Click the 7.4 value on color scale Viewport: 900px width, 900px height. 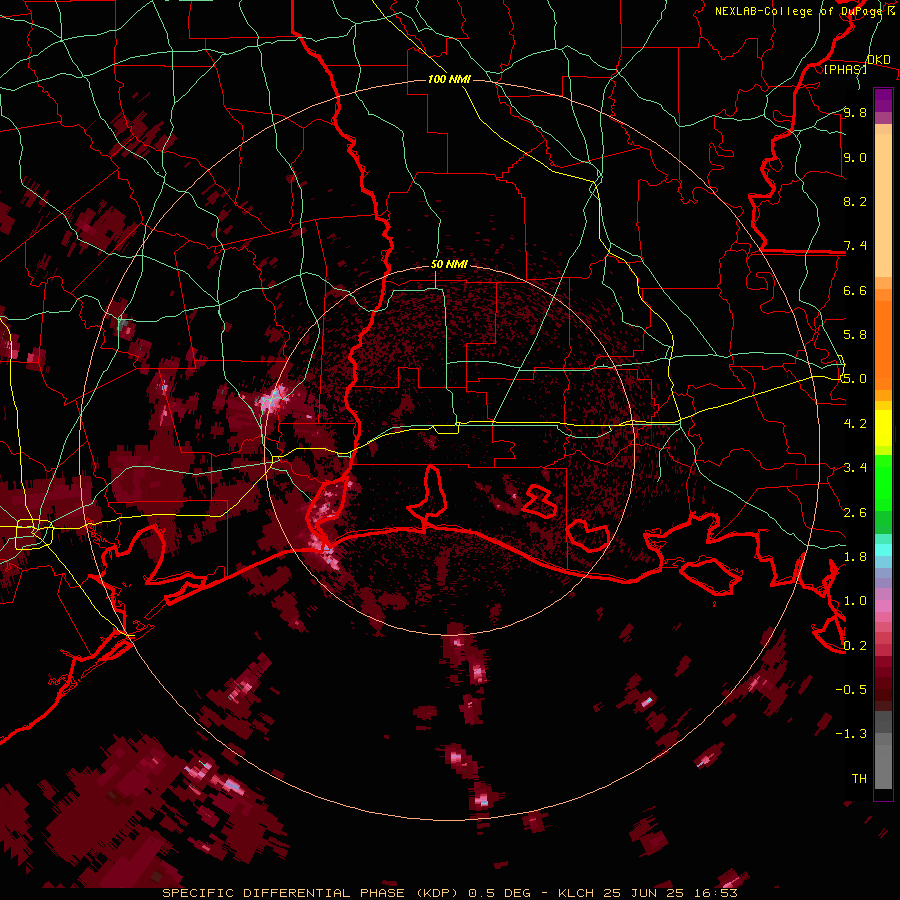pyautogui.click(x=855, y=246)
